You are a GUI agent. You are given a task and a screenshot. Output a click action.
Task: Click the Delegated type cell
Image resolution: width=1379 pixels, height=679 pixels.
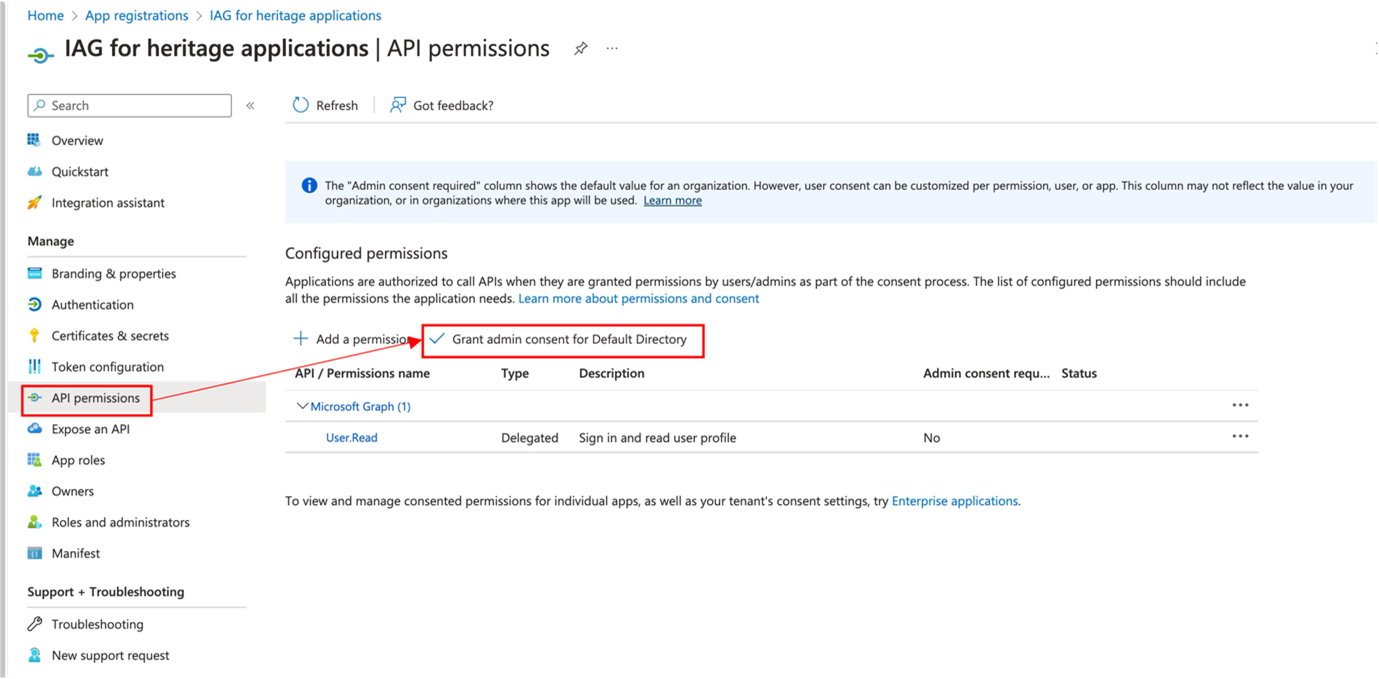point(529,437)
